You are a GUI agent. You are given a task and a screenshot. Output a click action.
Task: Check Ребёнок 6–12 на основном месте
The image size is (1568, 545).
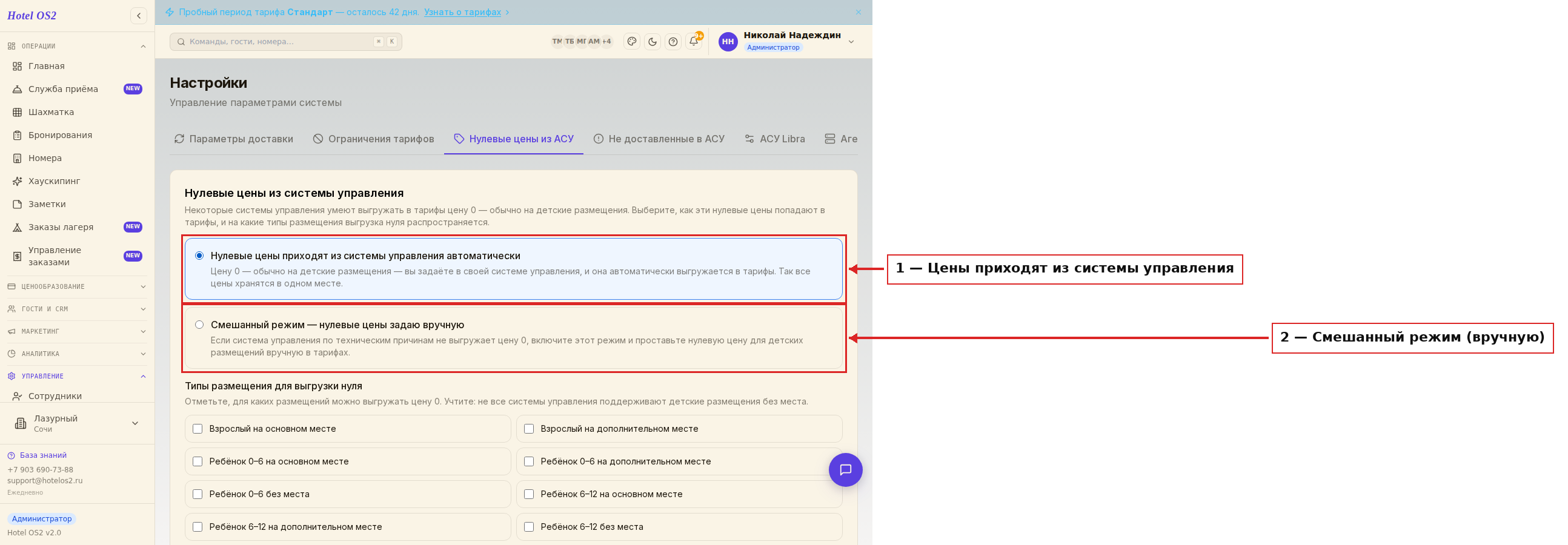pos(529,495)
